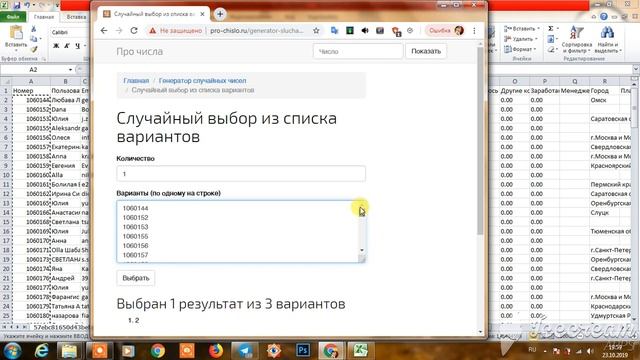Open the Google Translate extension icon

coord(335,31)
